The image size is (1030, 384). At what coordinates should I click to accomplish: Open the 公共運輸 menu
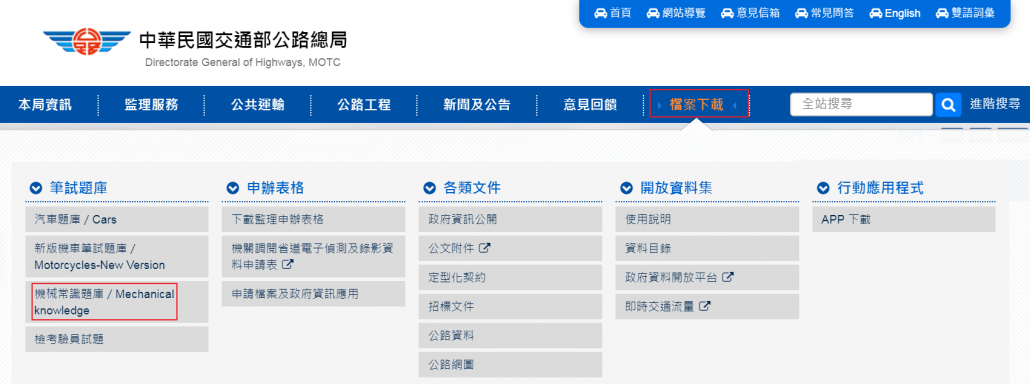[258, 104]
